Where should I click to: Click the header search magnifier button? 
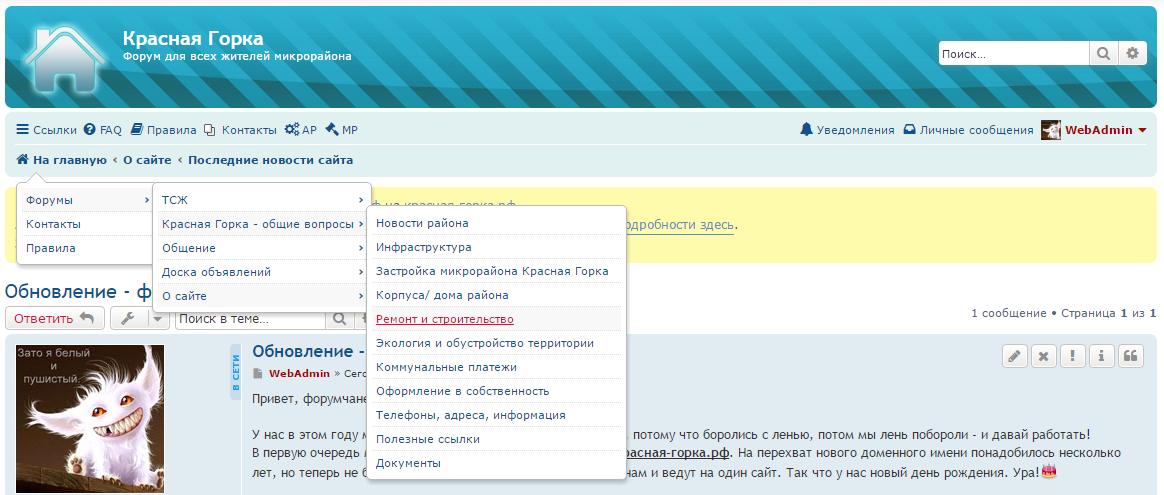[x=1103, y=54]
